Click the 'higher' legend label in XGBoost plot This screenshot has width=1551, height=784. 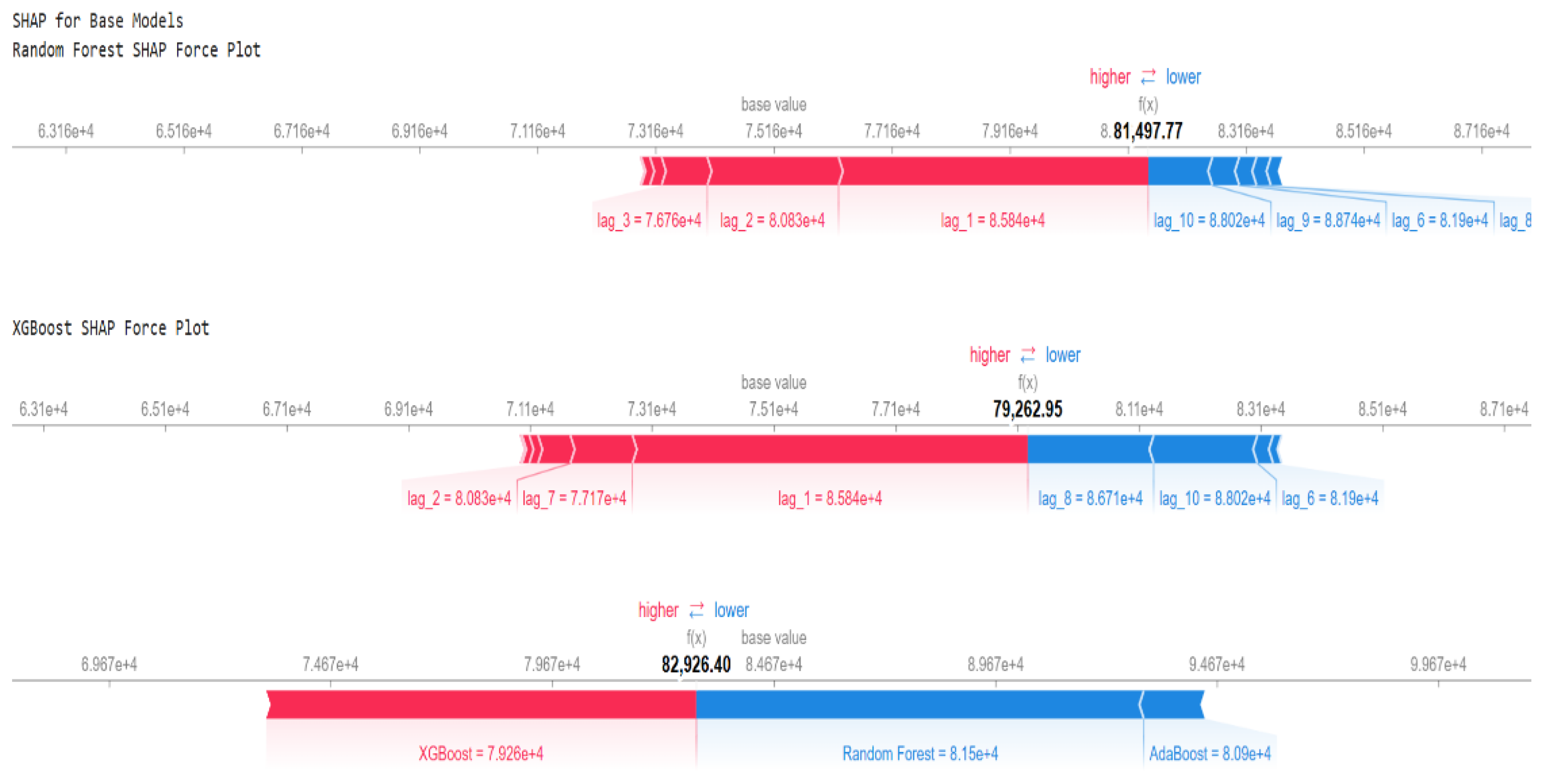[x=990, y=355]
